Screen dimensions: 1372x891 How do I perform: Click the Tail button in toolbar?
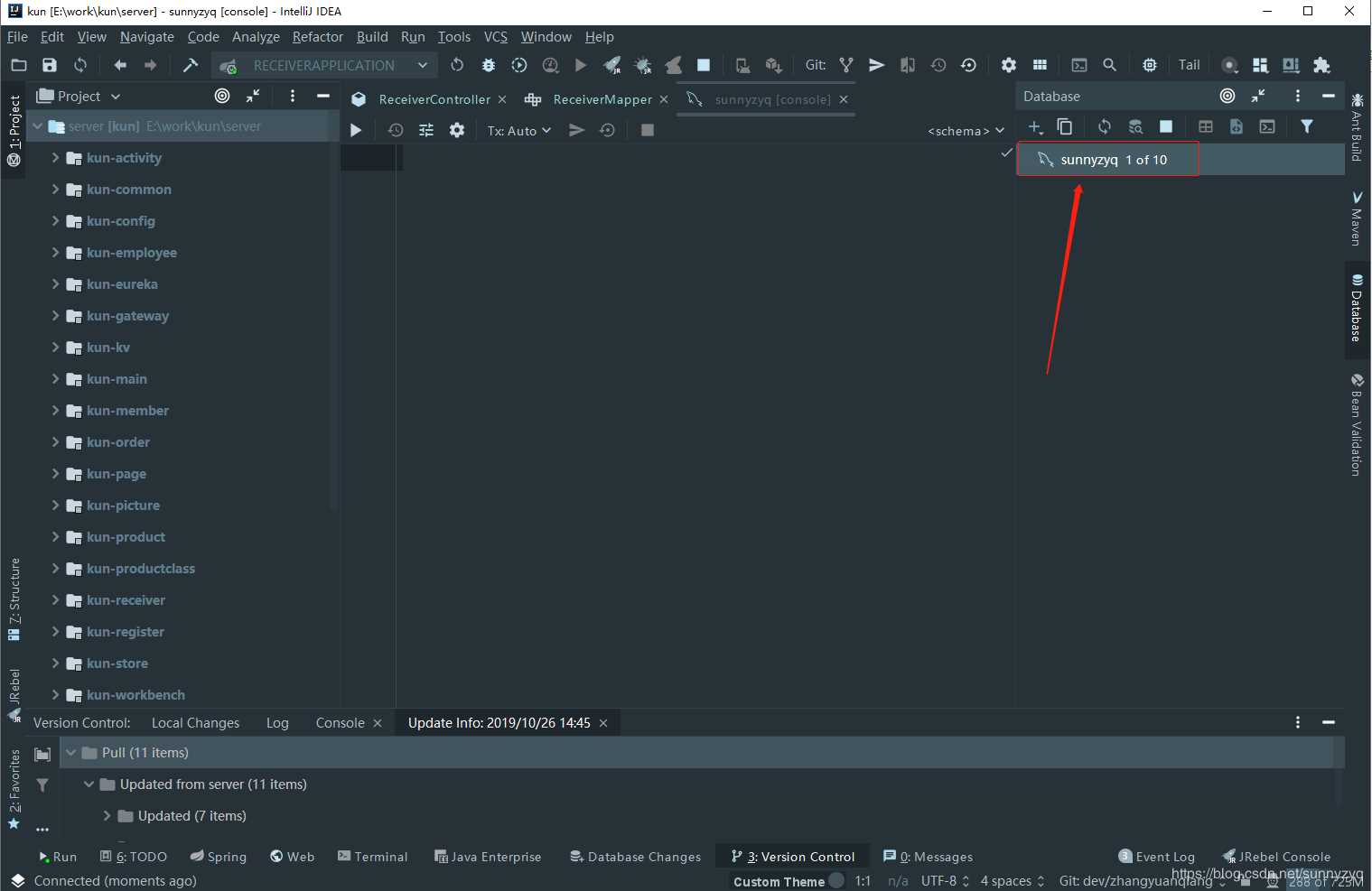point(1190,65)
